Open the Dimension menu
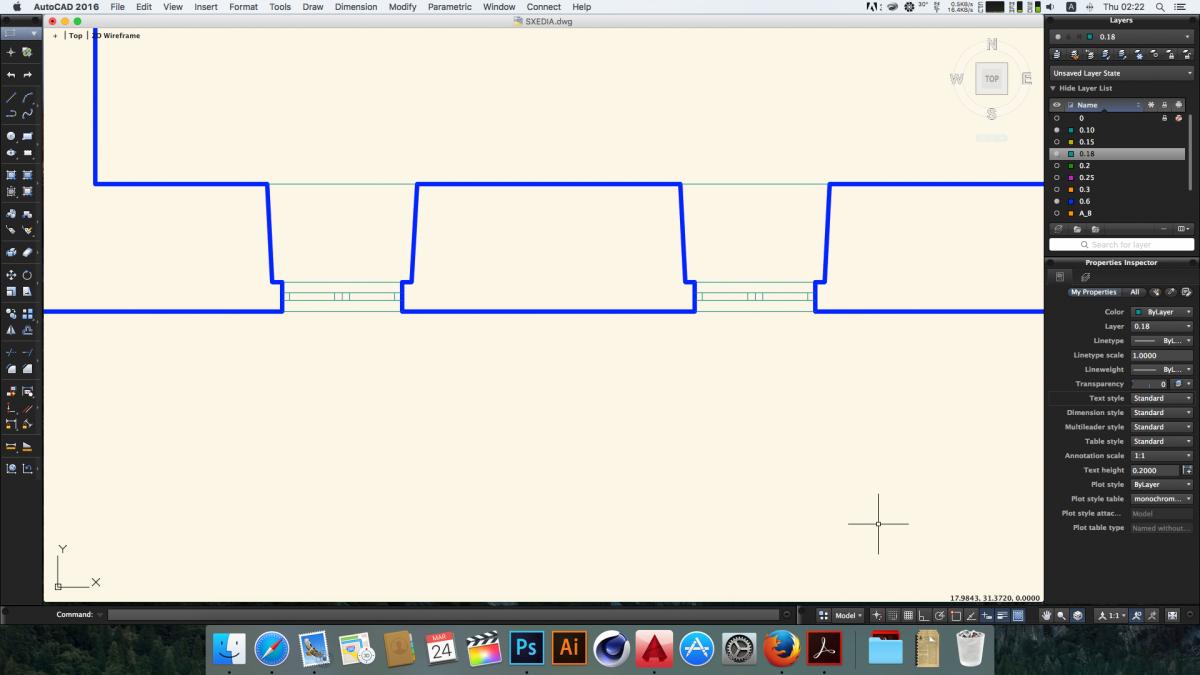 point(356,7)
